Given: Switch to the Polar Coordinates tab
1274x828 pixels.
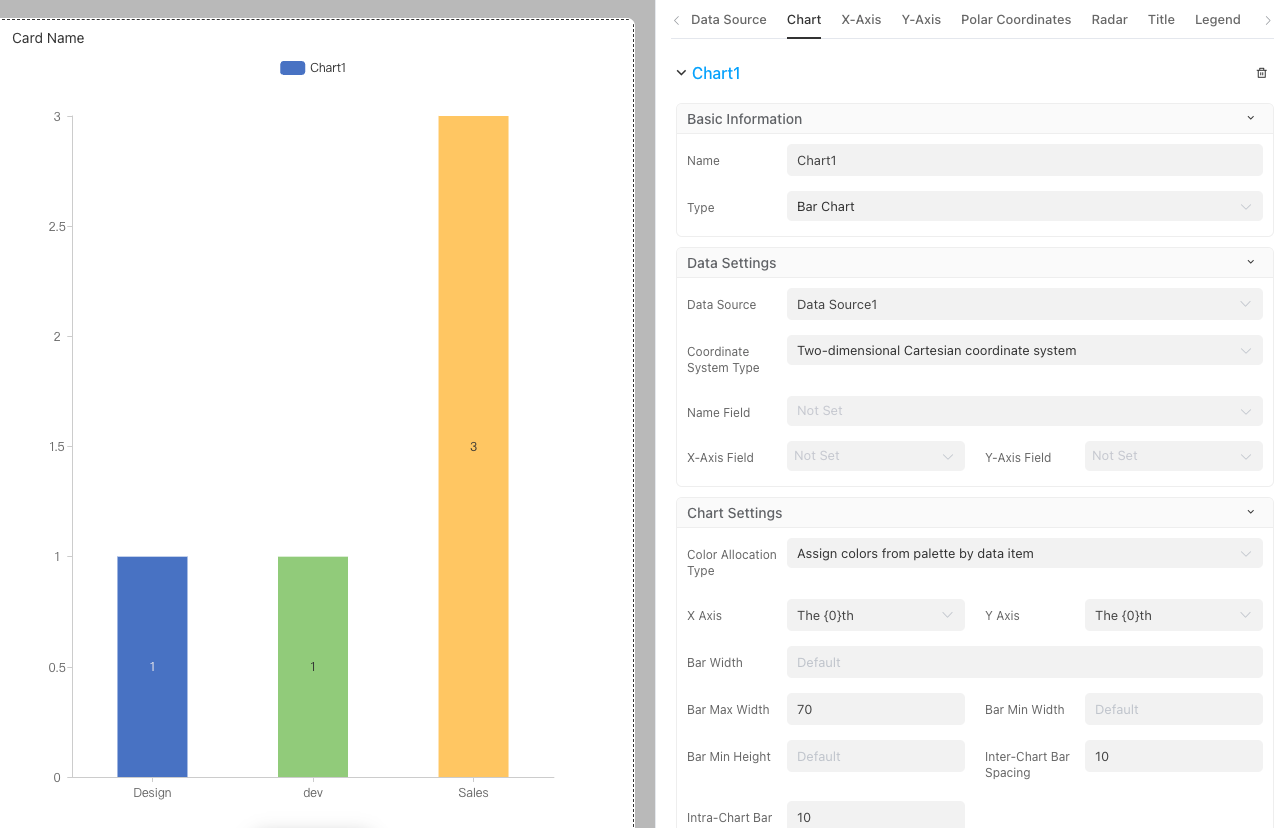Looking at the screenshot, I should [x=1015, y=20].
